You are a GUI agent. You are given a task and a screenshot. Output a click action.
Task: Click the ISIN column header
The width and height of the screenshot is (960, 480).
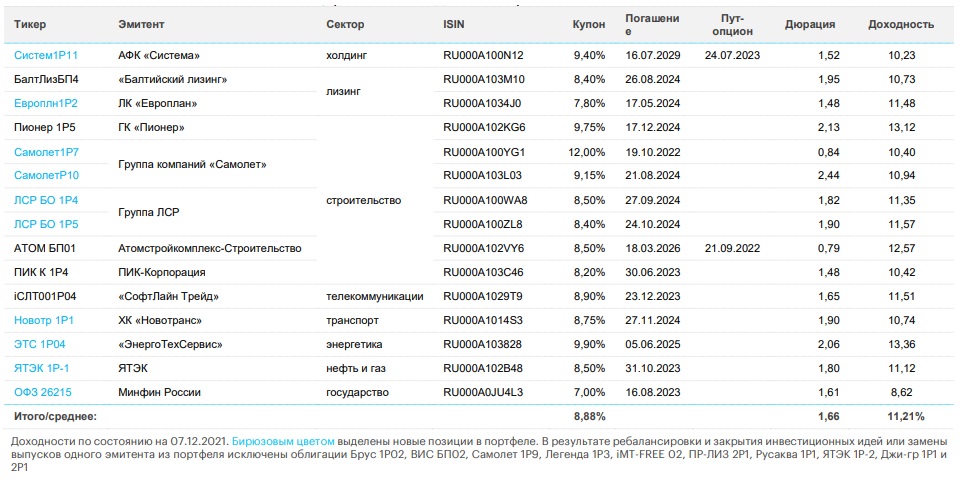[454, 24]
